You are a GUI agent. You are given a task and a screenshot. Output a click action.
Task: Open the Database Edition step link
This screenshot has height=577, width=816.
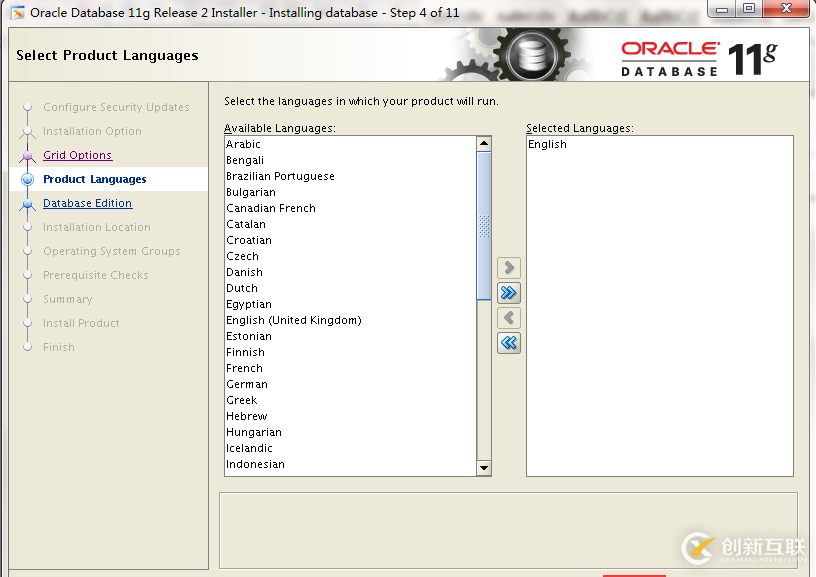point(87,203)
